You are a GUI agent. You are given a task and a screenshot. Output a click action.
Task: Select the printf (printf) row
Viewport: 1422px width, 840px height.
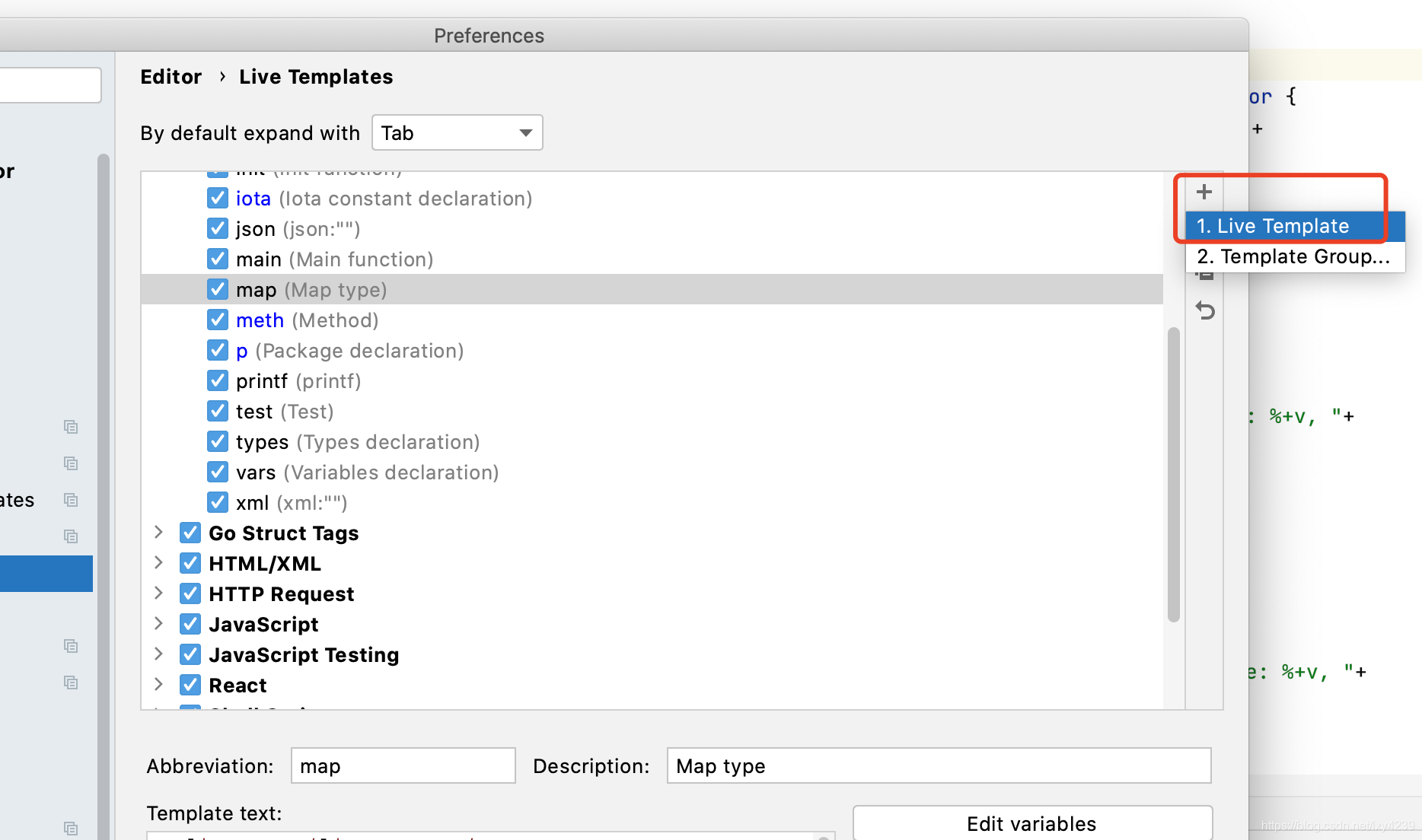(x=652, y=380)
